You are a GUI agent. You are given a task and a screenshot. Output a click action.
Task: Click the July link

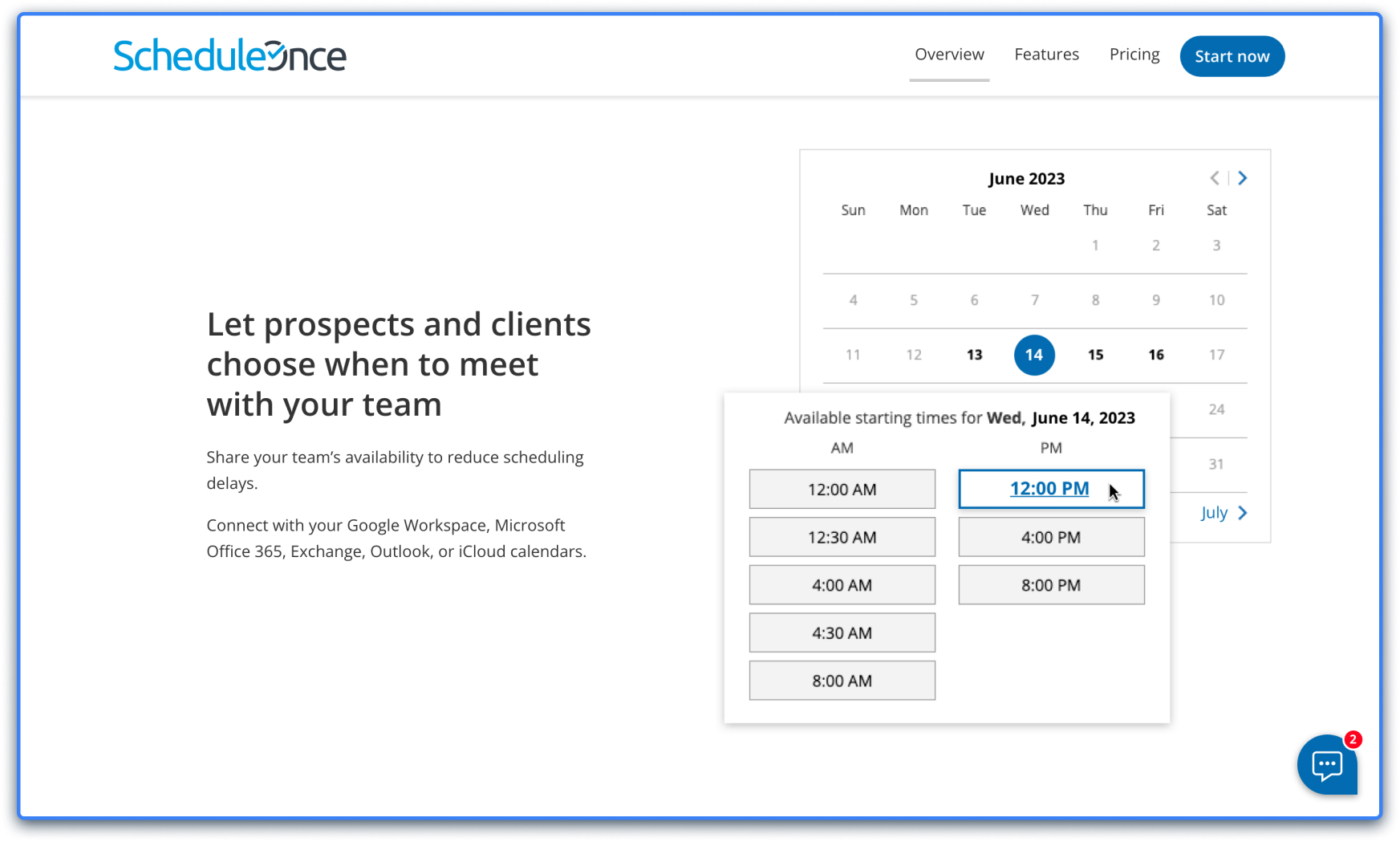point(1214,512)
